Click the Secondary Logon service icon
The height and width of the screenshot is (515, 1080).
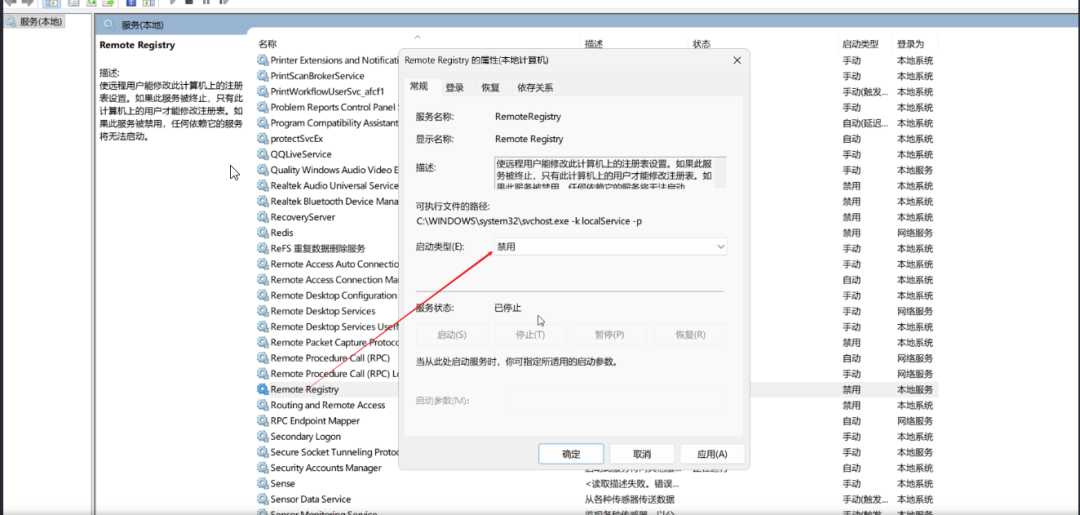tap(263, 436)
